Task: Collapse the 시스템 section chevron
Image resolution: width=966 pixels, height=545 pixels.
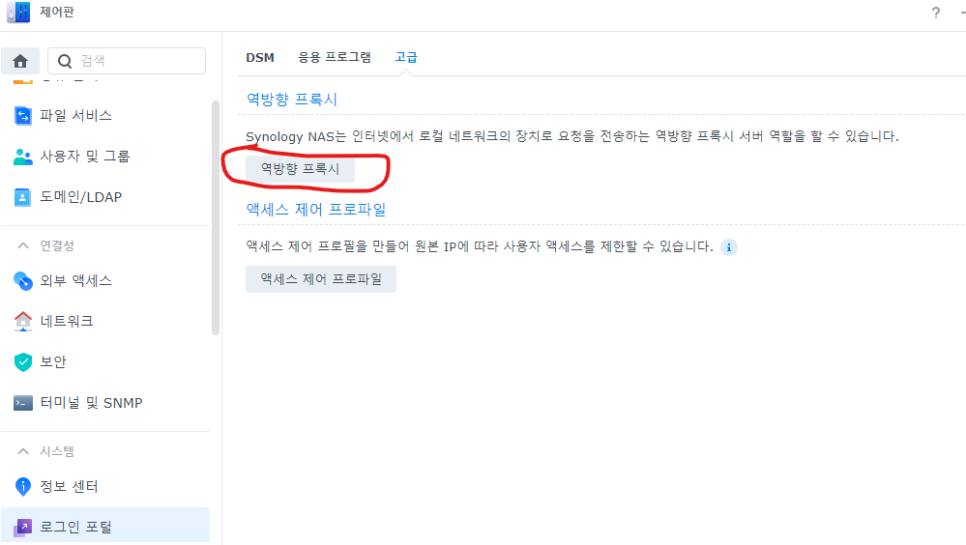Action: pyautogui.click(x=23, y=451)
